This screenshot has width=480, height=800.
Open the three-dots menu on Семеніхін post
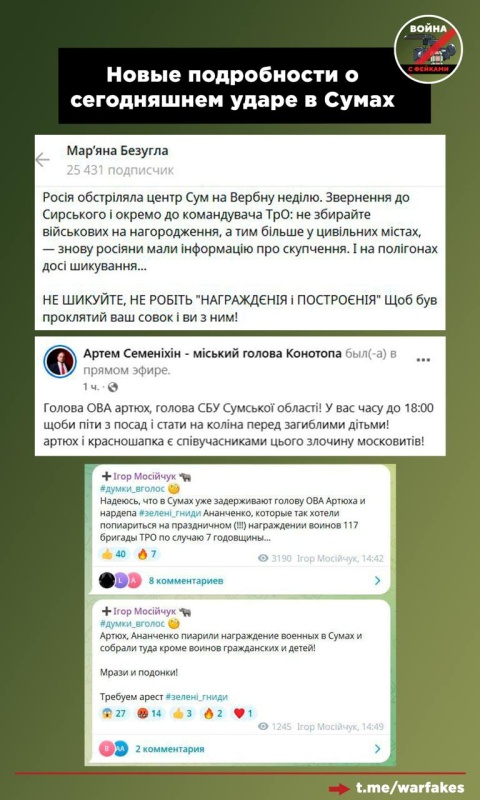pos(423,360)
